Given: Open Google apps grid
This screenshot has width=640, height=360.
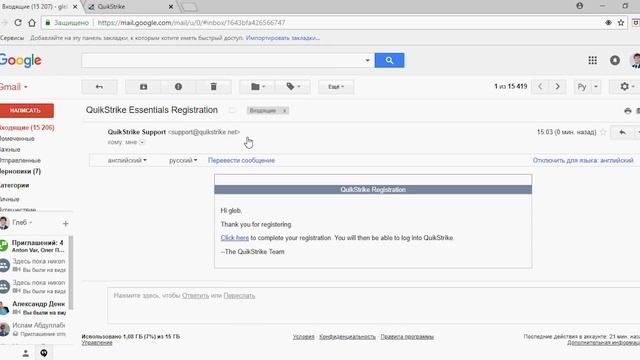Looking at the screenshot, I should tap(593, 60).
